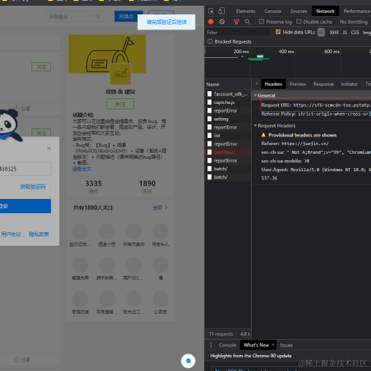
Task: Click the phone number input in login dialog
Action: click(x=25, y=169)
